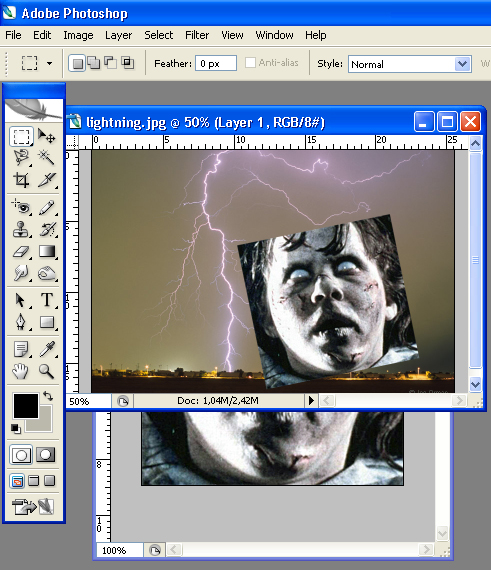Pick the Eyedropper tool
The width and height of the screenshot is (491, 570).
[47, 349]
